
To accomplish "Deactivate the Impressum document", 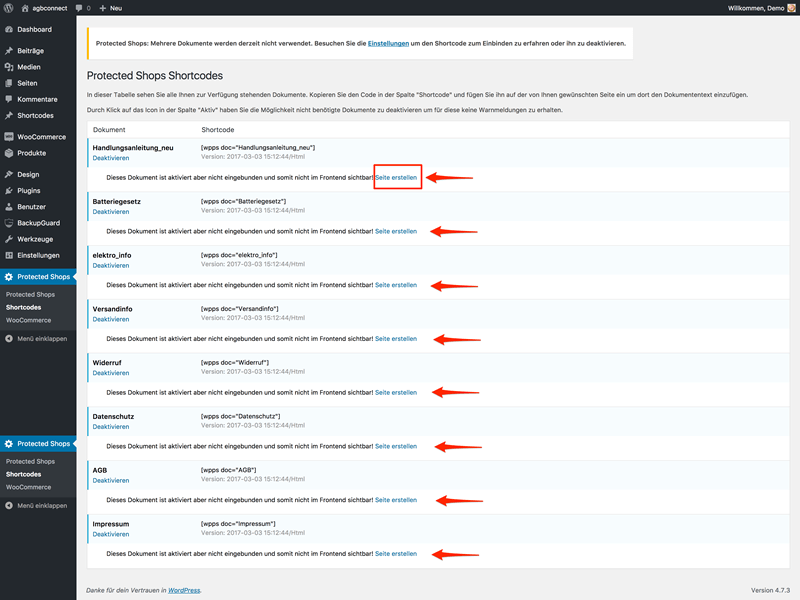I will 111,534.
